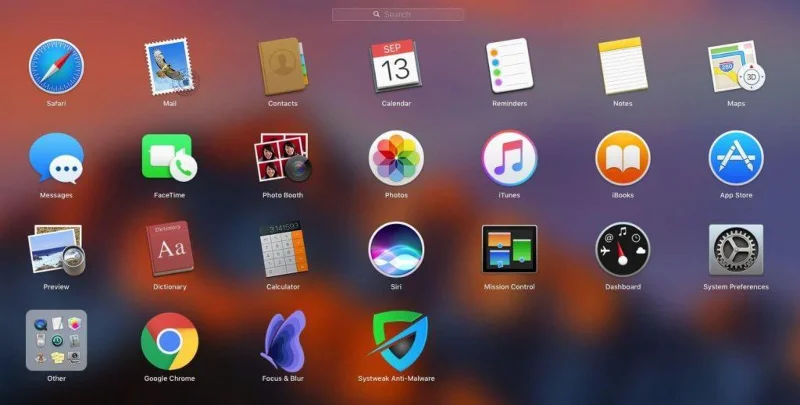Launch iBooks
The height and width of the screenshot is (405, 800).
pos(622,158)
